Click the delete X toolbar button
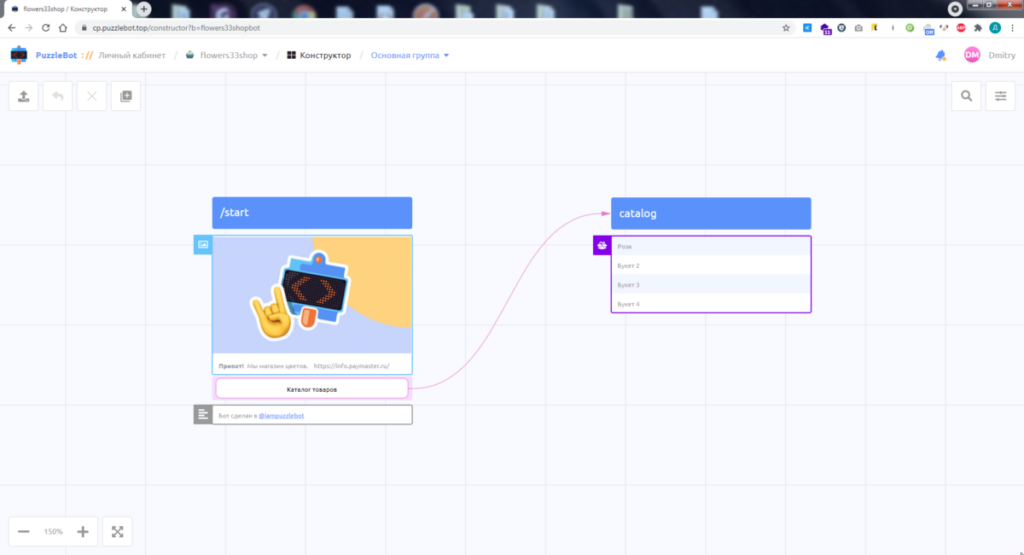The width and height of the screenshot is (1024, 555). tap(91, 96)
